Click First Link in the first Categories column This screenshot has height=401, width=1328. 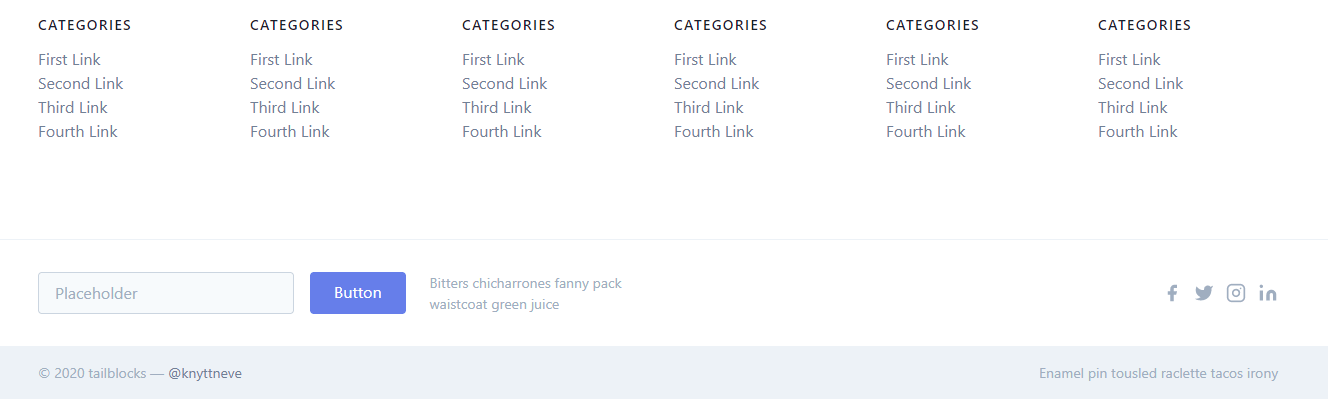point(70,60)
